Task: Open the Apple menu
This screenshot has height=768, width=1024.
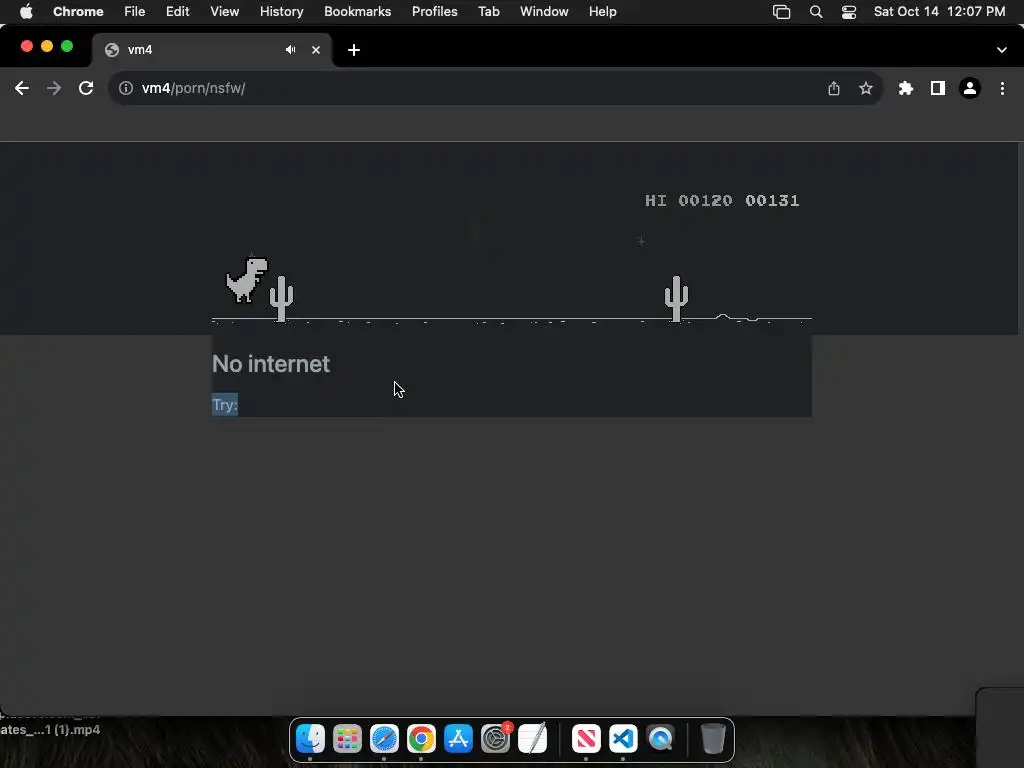Action: pos(26,12)
